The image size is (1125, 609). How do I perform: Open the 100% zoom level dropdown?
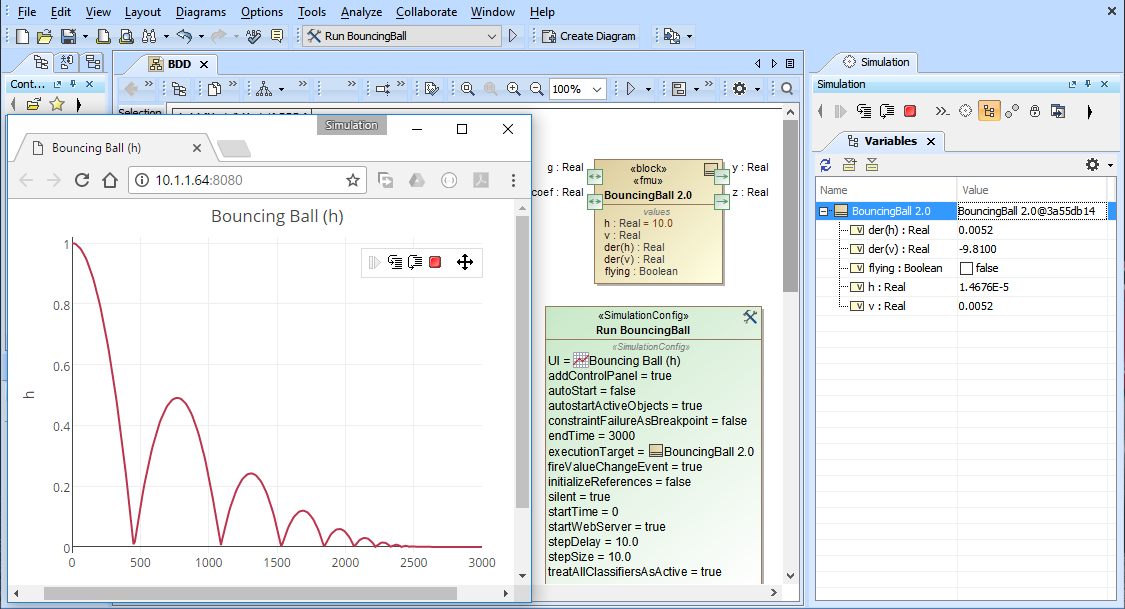(x=596, y=89)
